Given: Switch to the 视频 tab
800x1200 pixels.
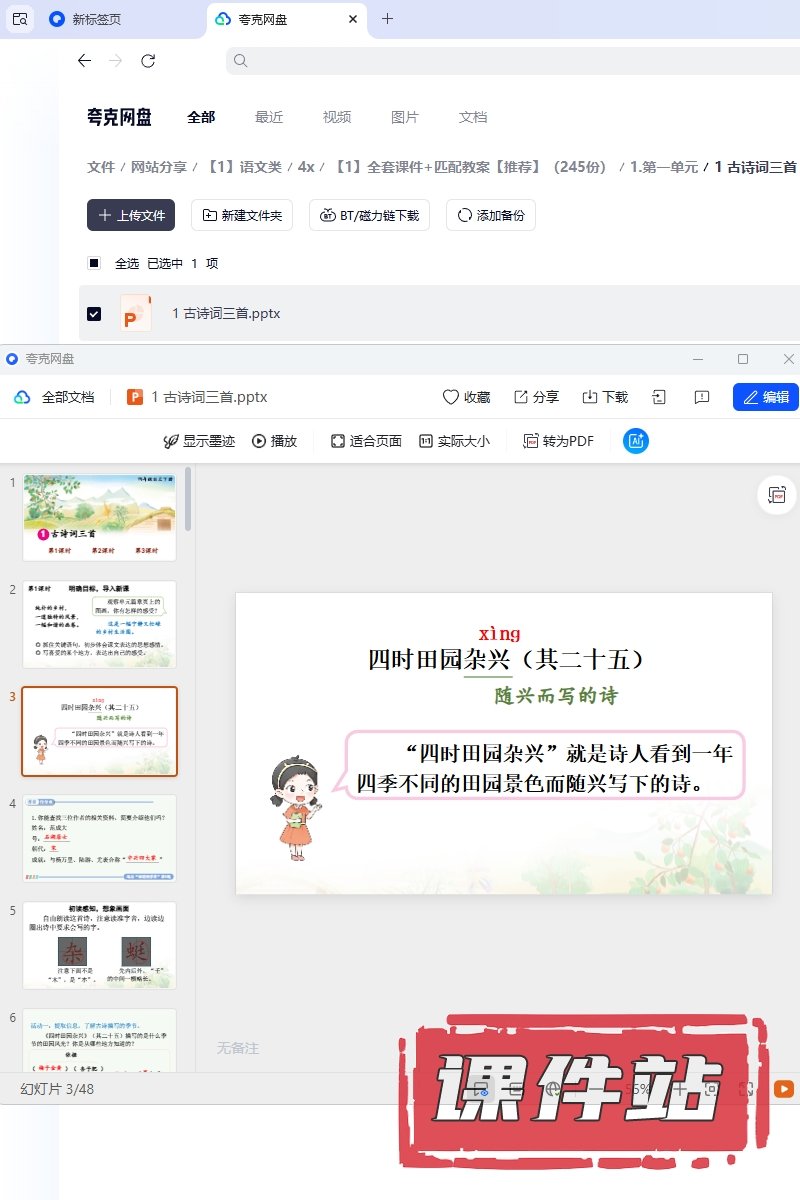Looking at the screenshot, I should click(x=337, y=117).
